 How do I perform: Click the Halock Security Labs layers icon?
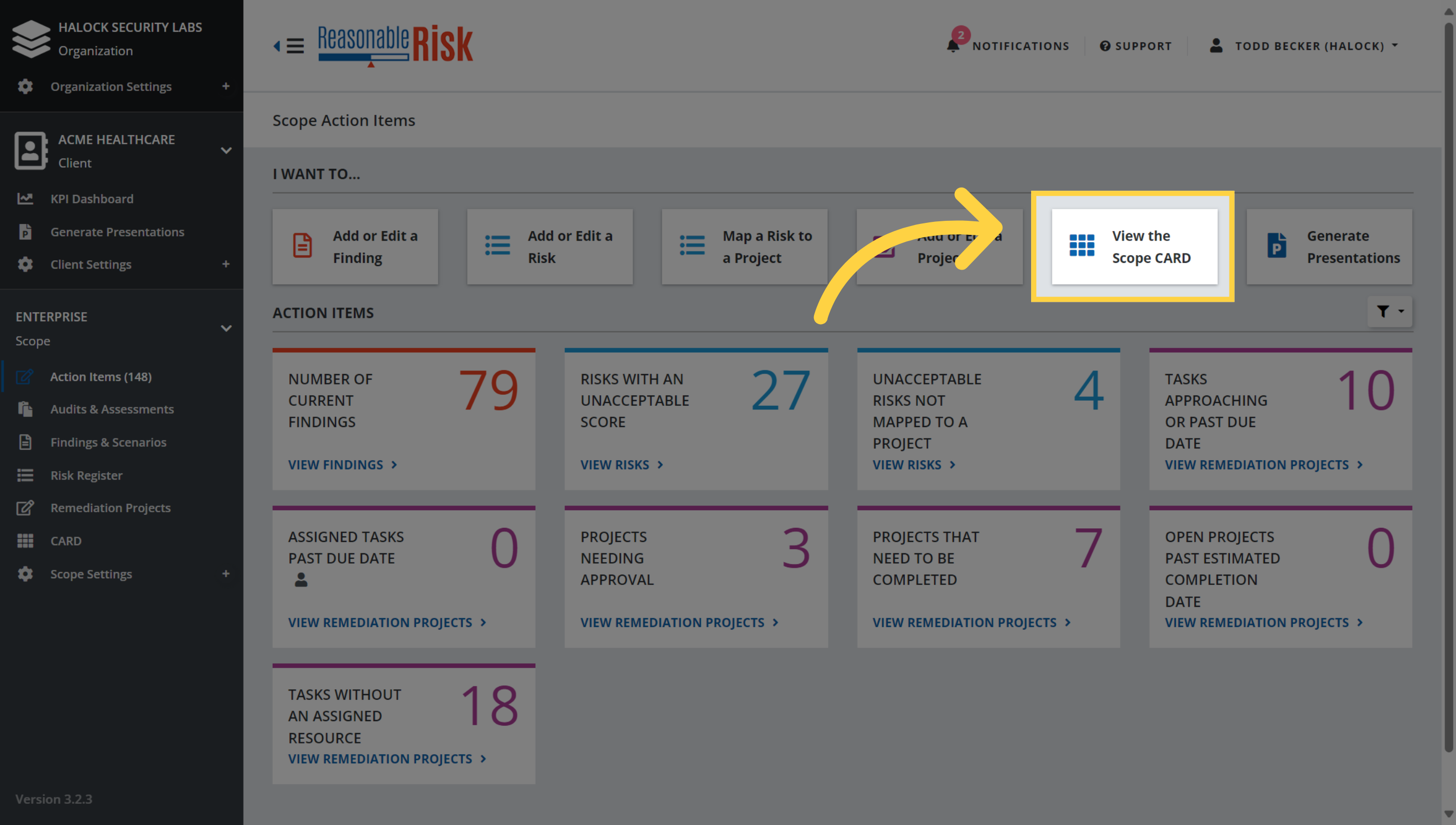click(31, 38)
